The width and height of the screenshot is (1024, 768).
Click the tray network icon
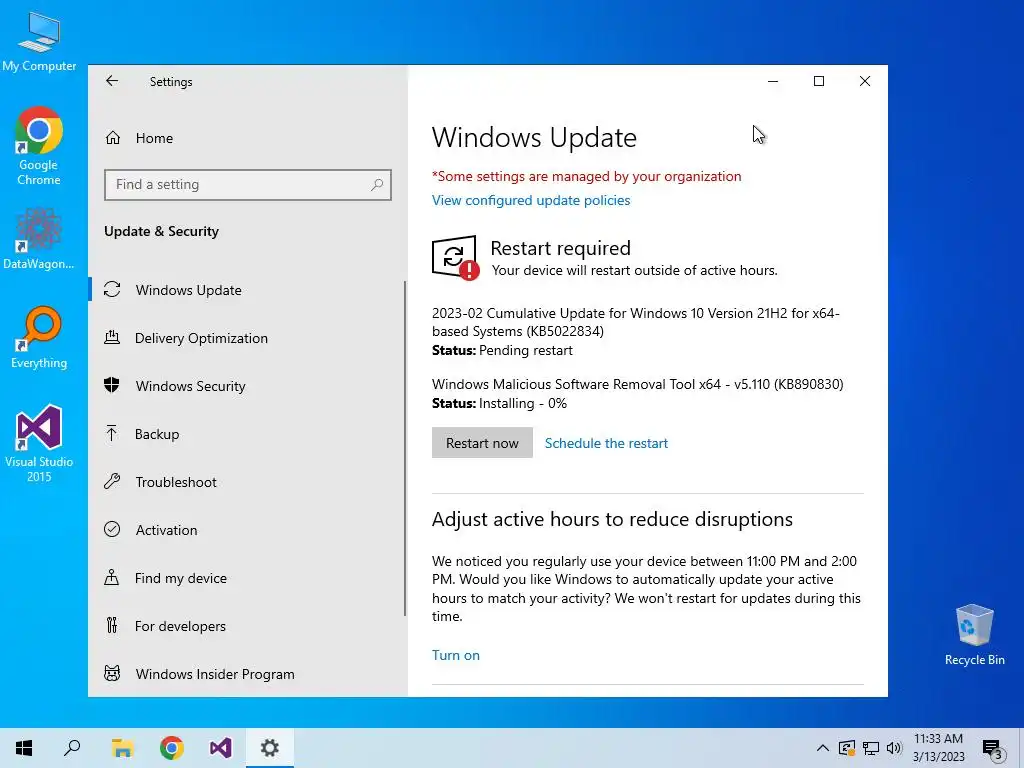(x=871, y=748)
